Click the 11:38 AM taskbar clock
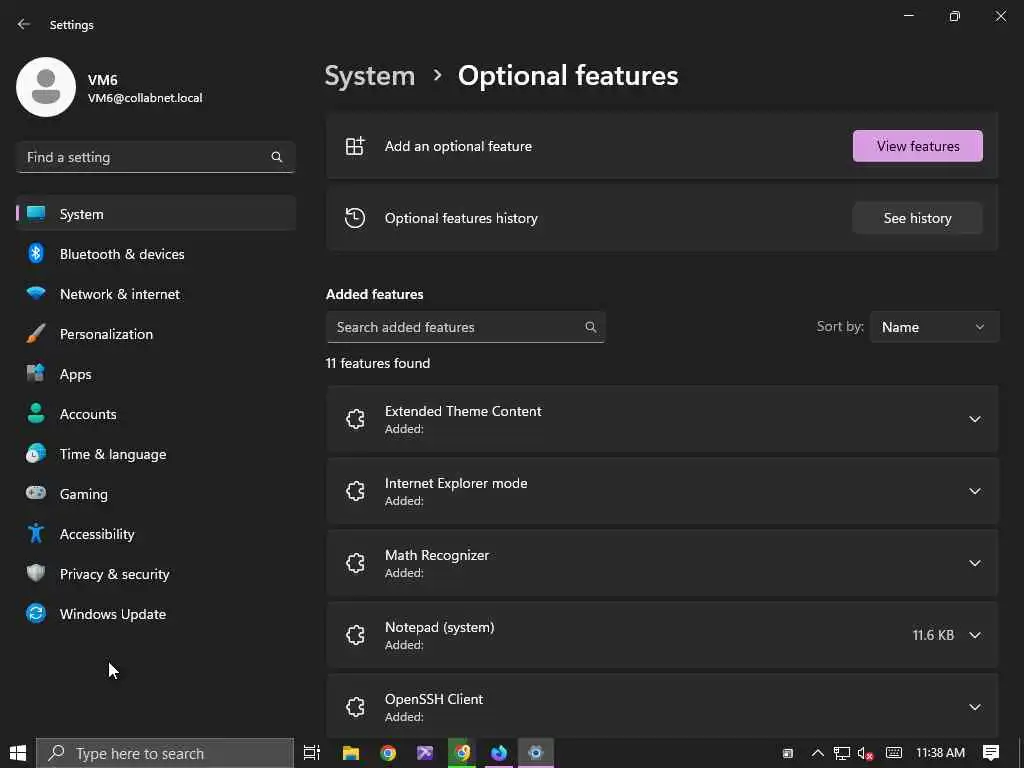 coord(940,753)
